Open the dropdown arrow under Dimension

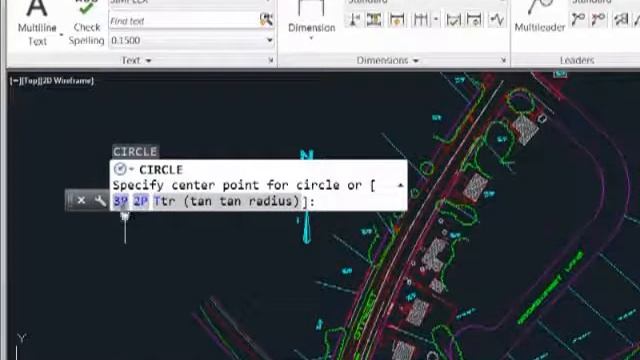point(311,38)
